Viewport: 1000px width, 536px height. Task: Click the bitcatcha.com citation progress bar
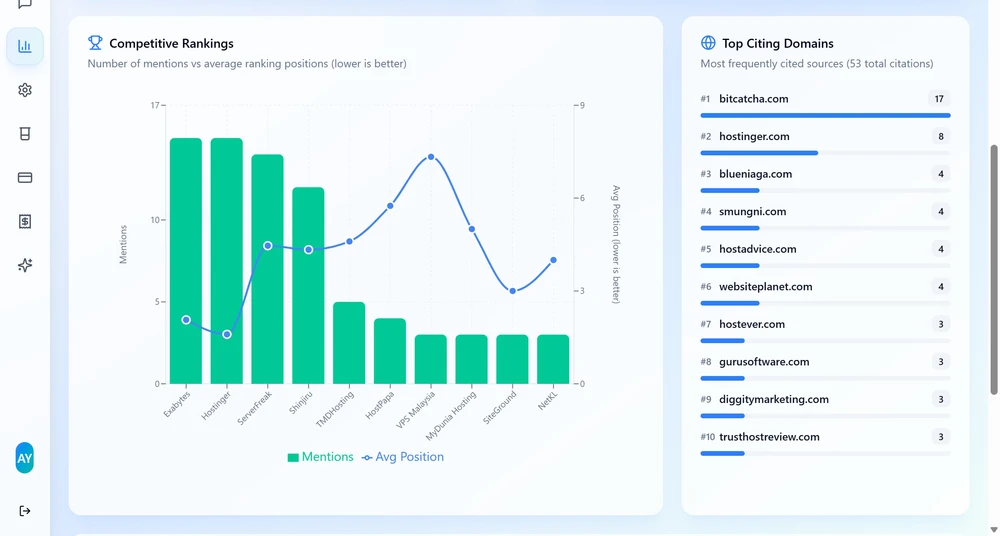825,115
